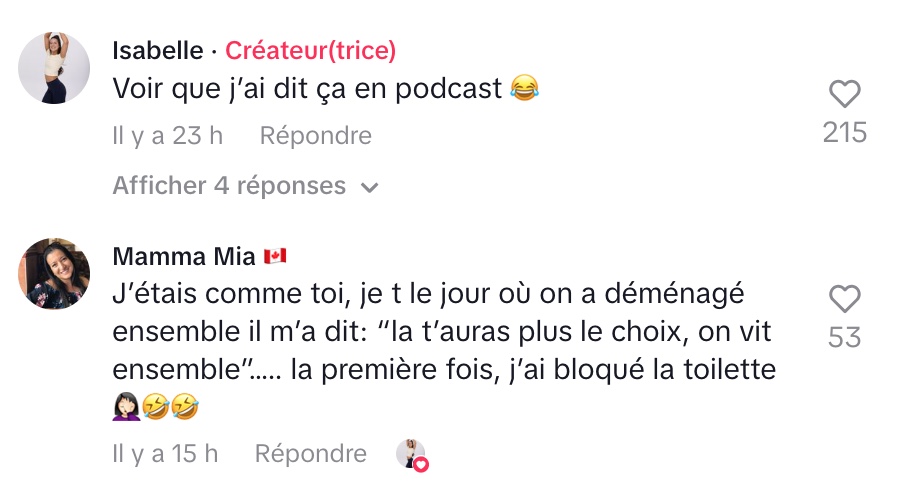Expand Afficher 4 réponses replies
Image resolution: width=900 pixels, height=482 pixels.
point(246,186)
